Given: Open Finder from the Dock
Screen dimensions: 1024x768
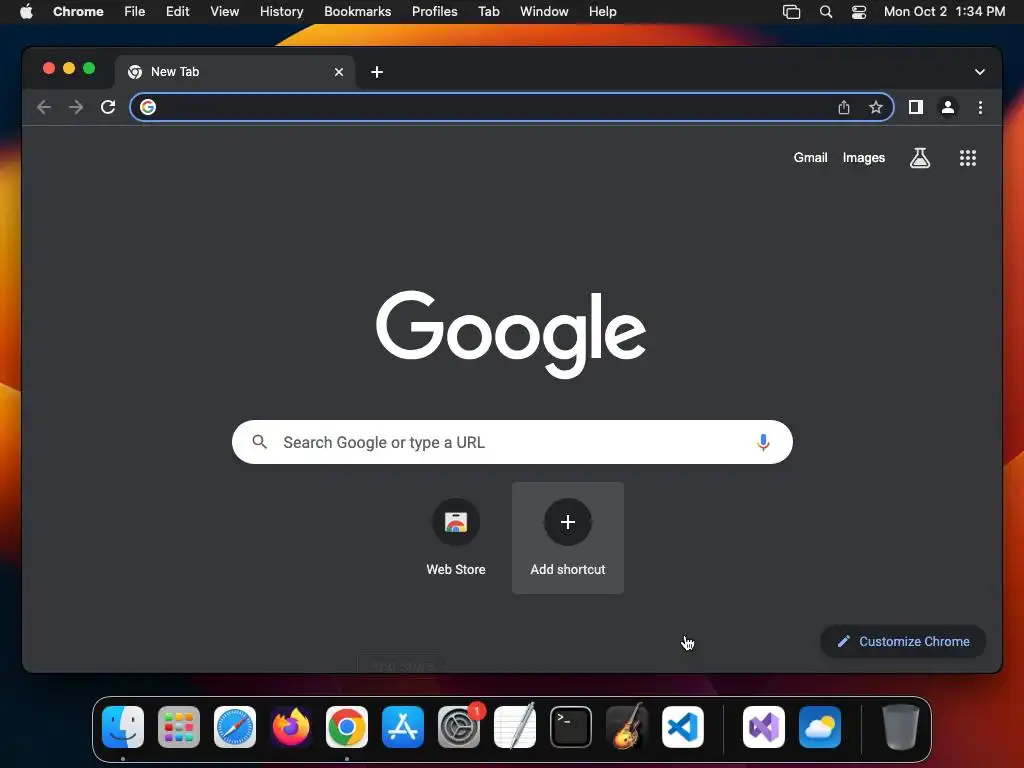Looking at the screenshot, I should tap(123, 727).
